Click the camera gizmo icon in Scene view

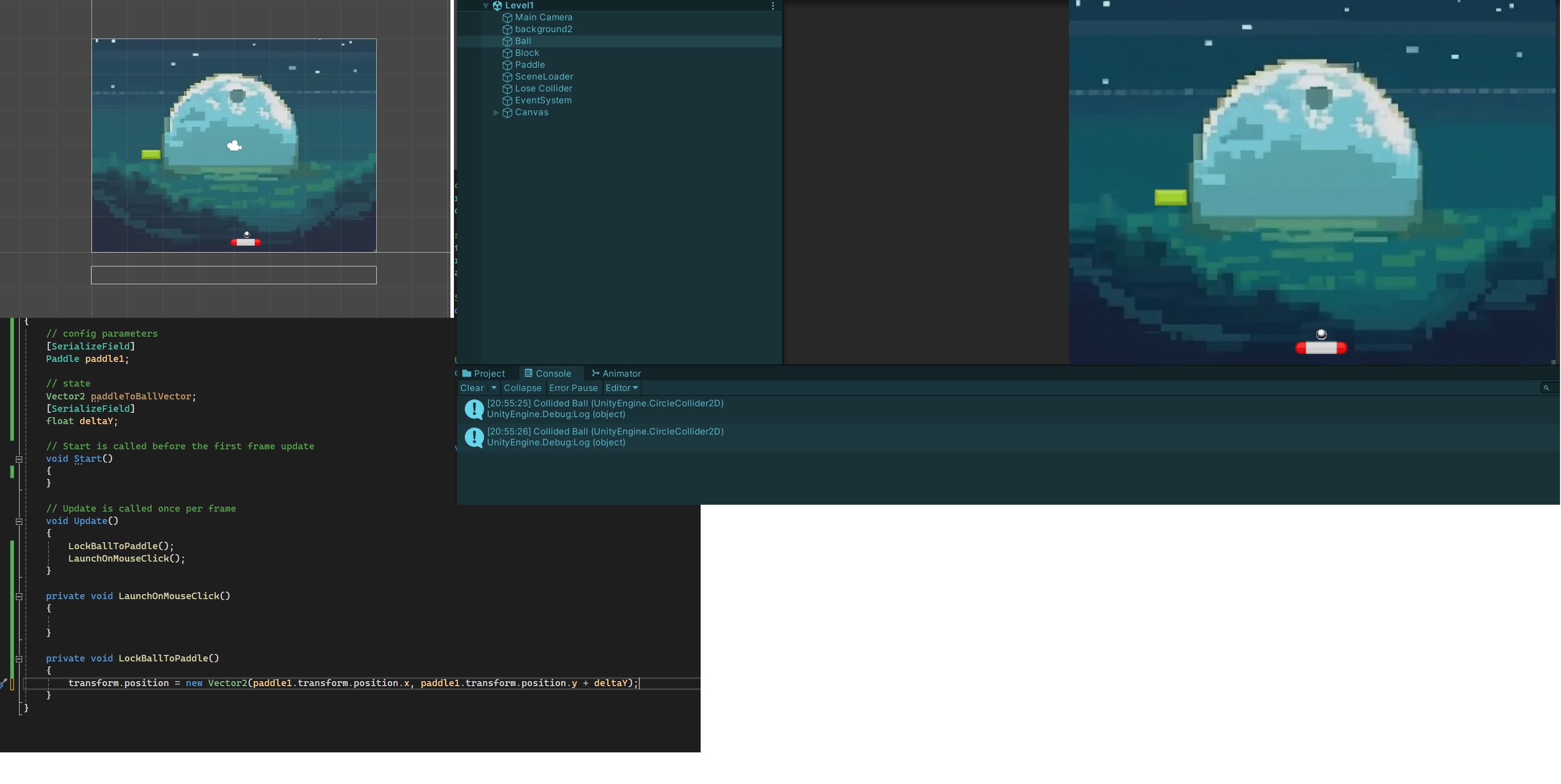point(234,145)
